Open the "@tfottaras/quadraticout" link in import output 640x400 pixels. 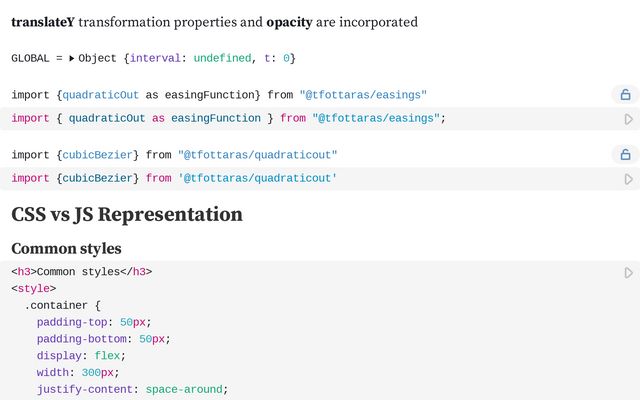pyautogui.click(x=257, y=155)
